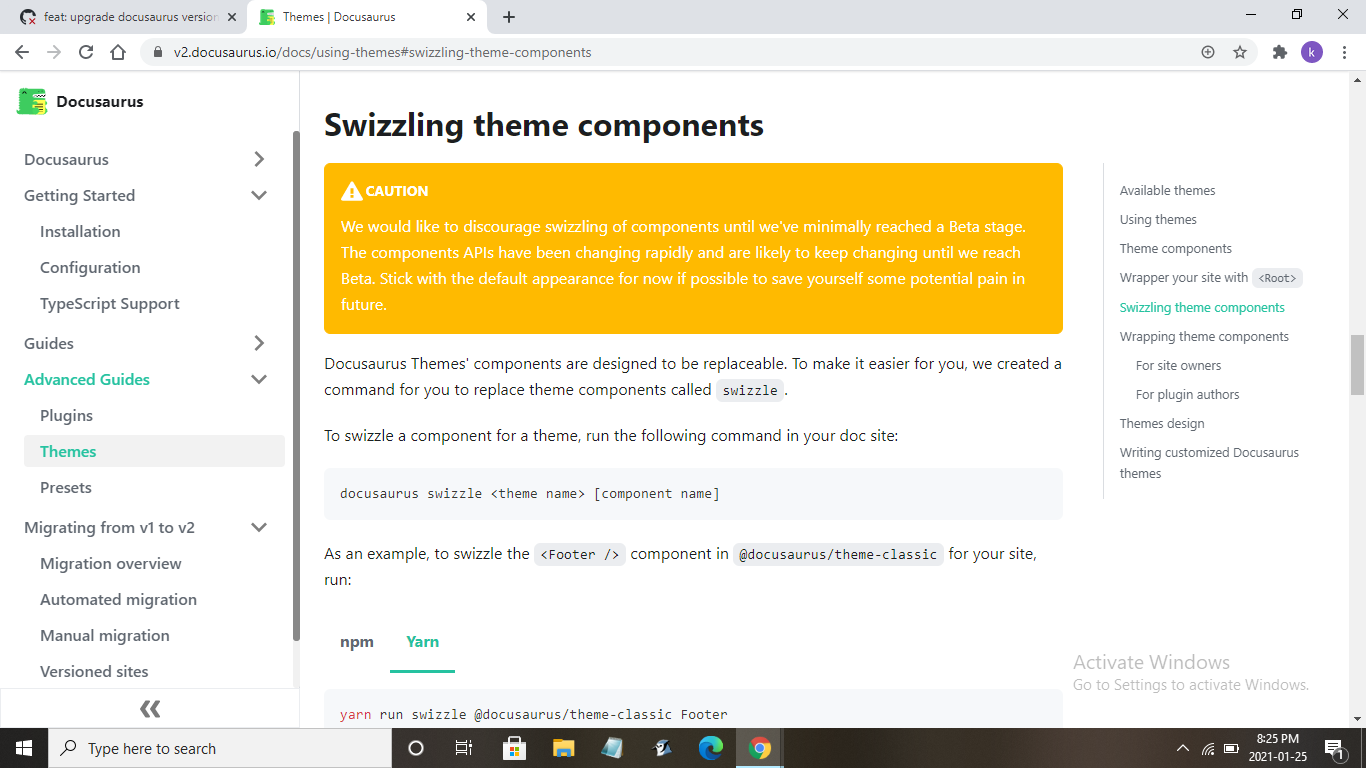Image resolution: width=1366 pixels, height=768 pixels.
Task: Jump to 'Wrapping theme components' section
Action: pos(1204,336)
